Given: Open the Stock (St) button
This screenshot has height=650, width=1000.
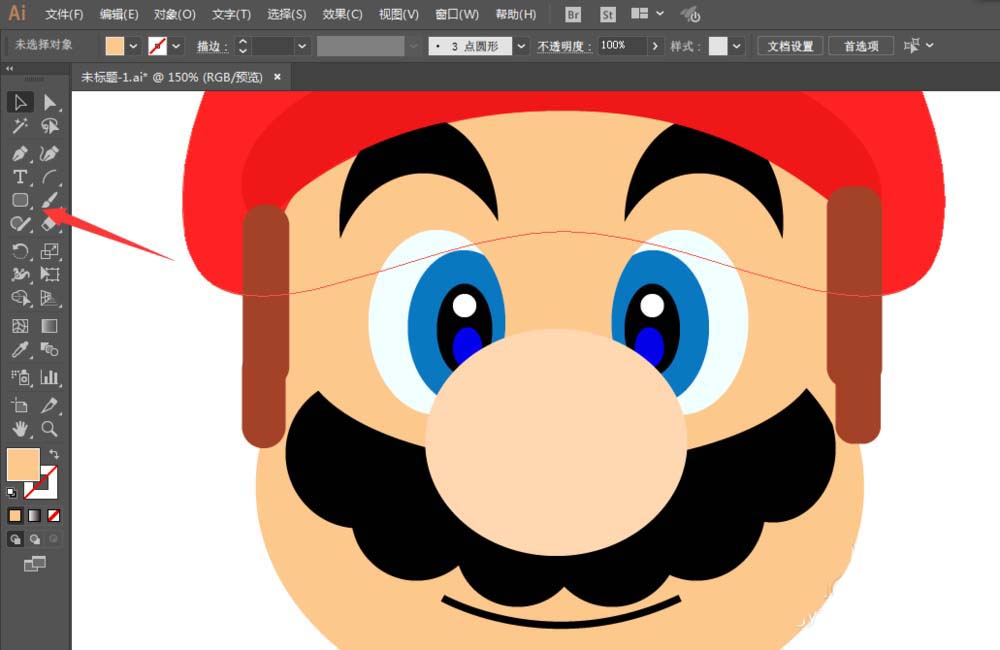Looking at the screenshot, I should (608, 14).
